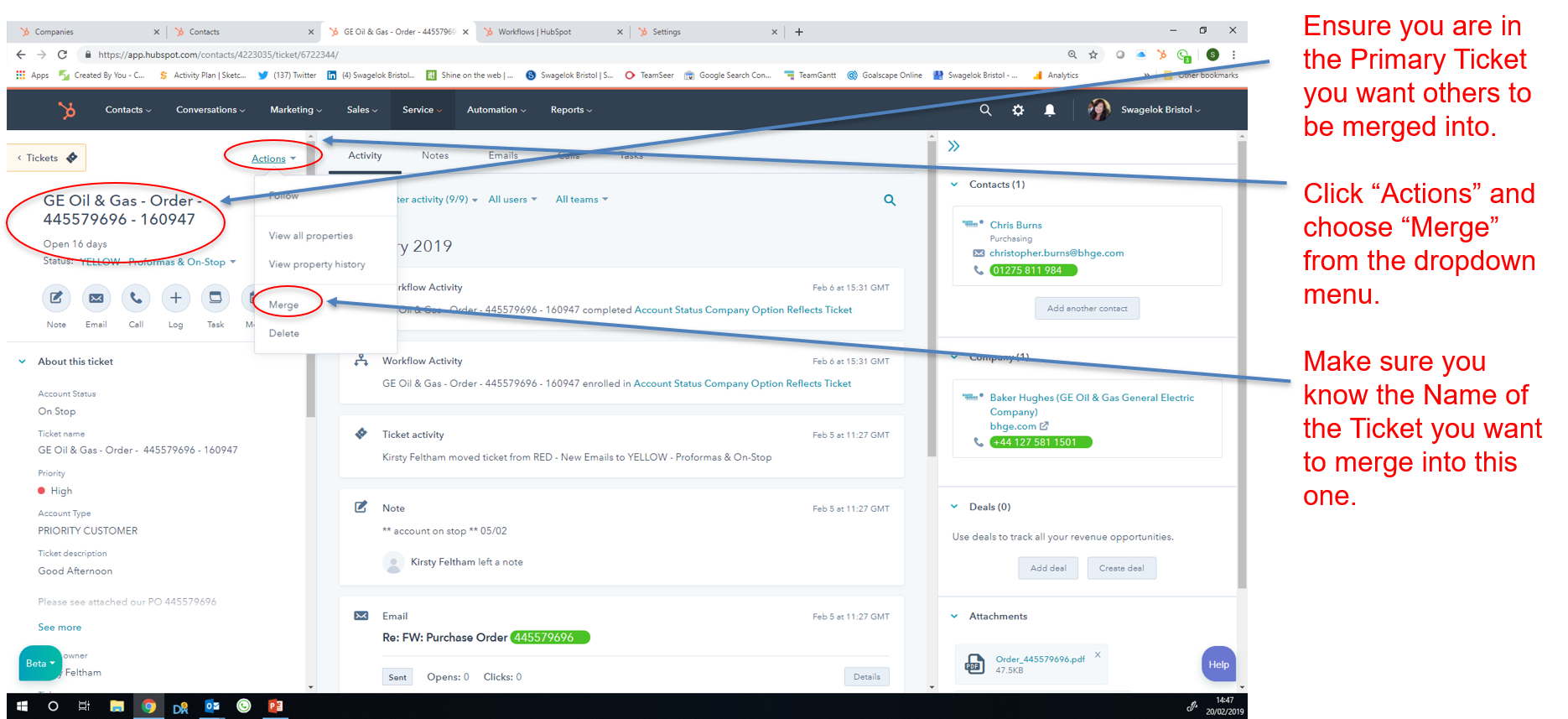Open the Marketing navigation menu
Image resolution: width=1568 pixels, height=719 pixels.
pos(296,110)
